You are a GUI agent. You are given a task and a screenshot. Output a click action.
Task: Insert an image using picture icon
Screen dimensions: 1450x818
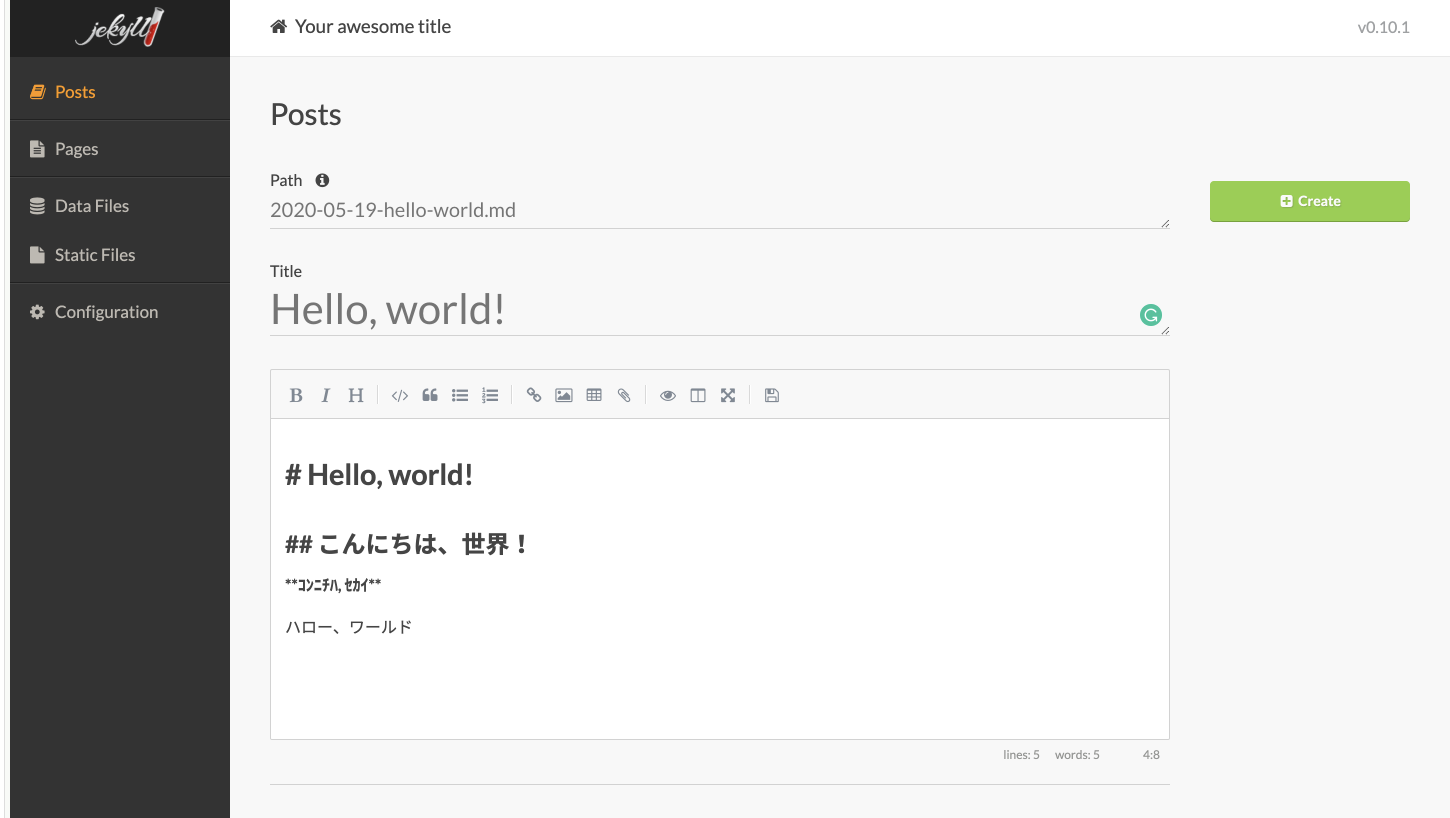click(564, 395)
